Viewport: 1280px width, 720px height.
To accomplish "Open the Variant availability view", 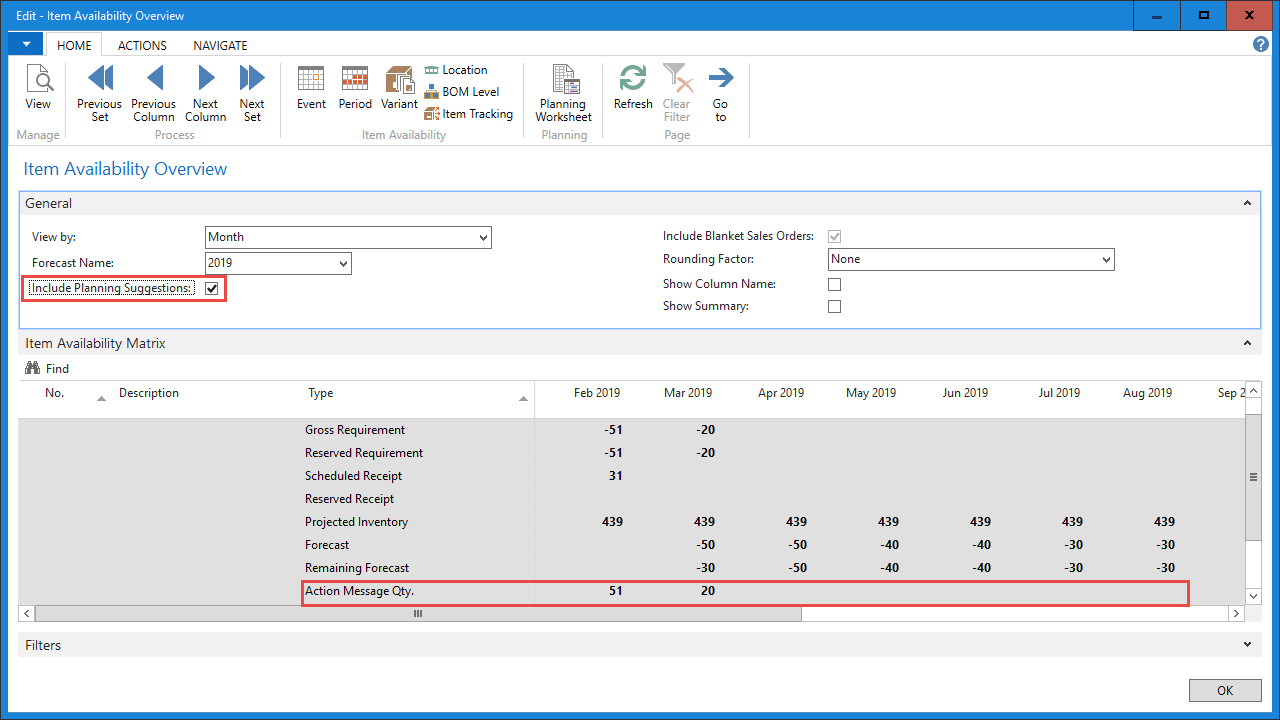I will click(399, 90).
